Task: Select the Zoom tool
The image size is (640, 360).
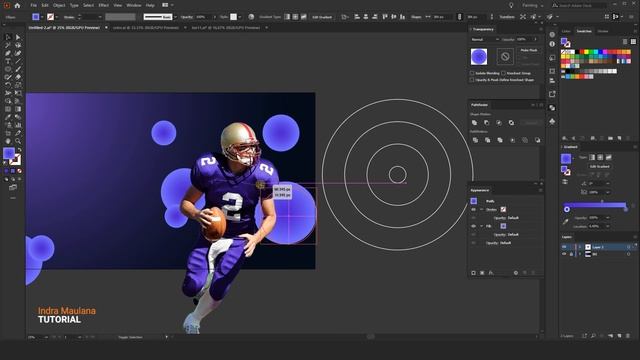Action: (x=18, y=141)
